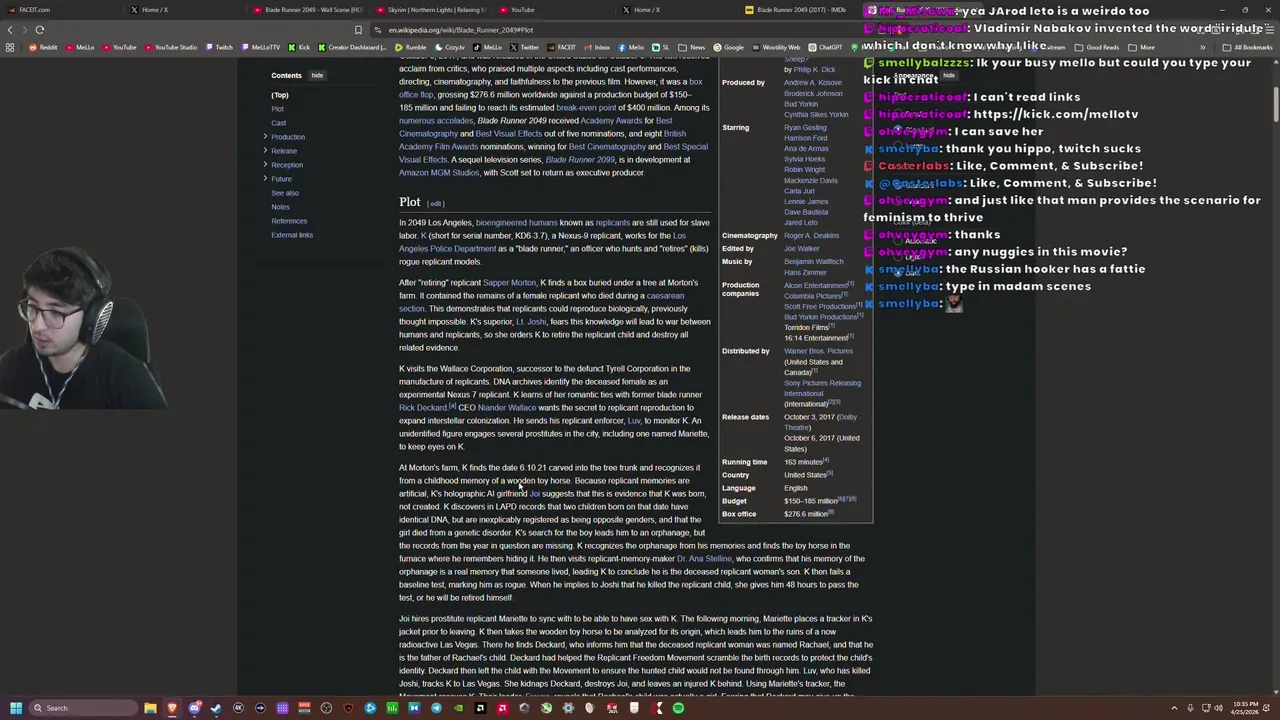Screen dimensions: 1280x720
Task: Open the Inbox bookmark
Action: (597, 47)
